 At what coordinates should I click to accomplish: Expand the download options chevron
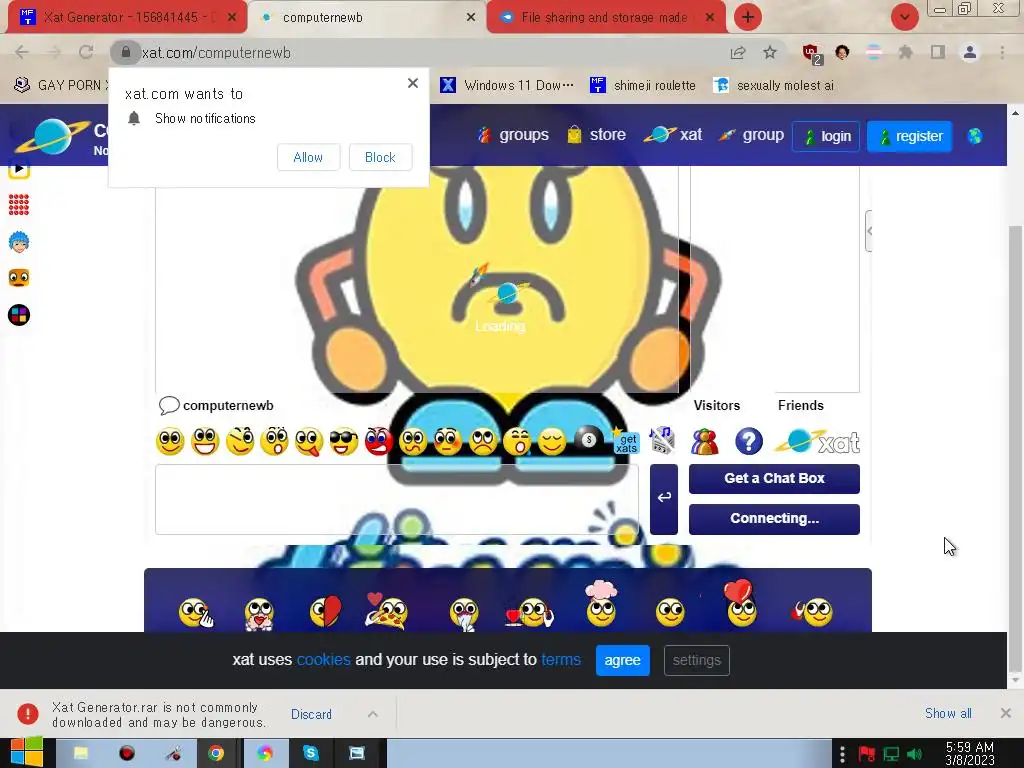pyautogui.click(x=373, y=714)
